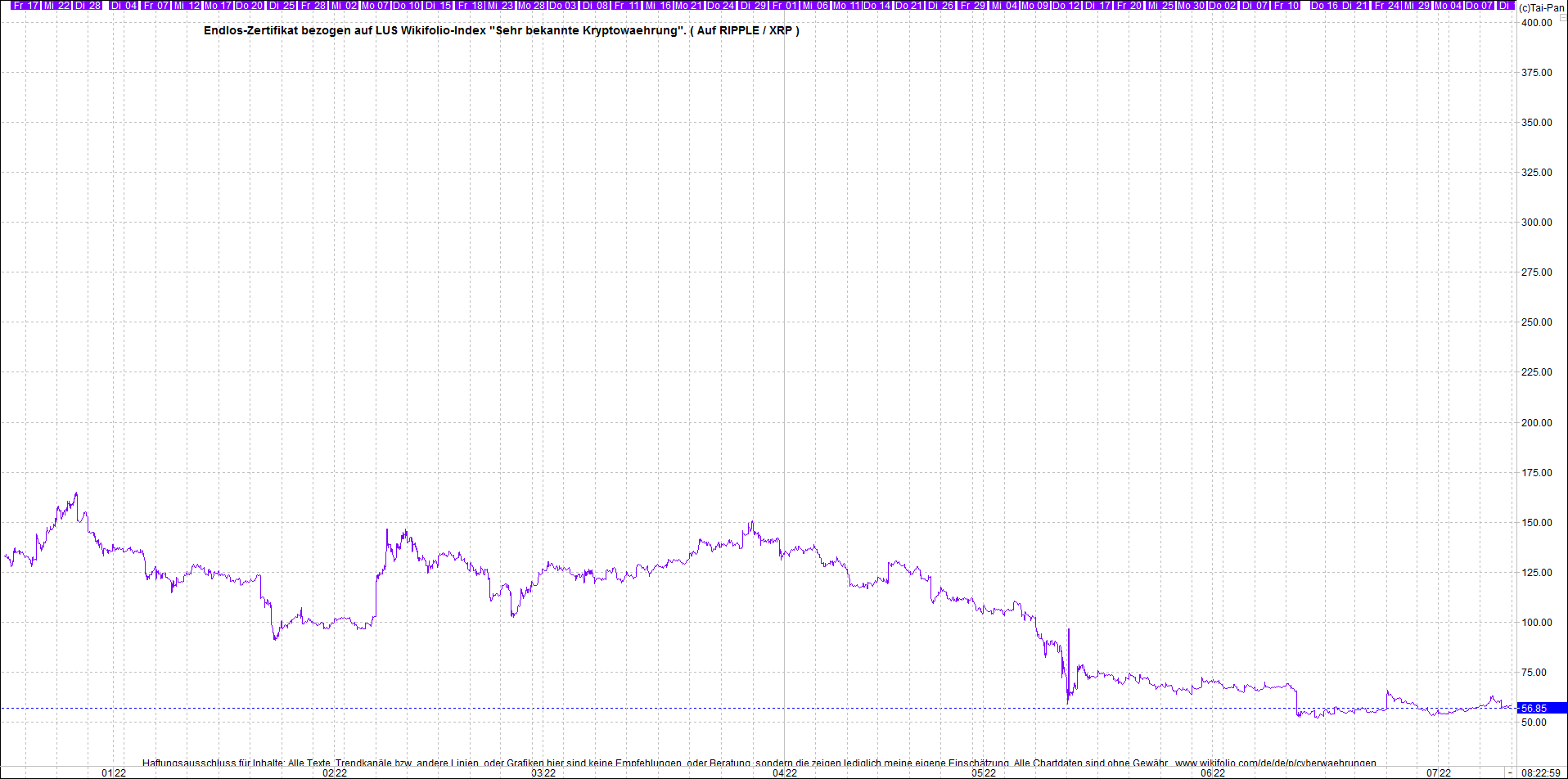Click the Mi 22 date header

pyautogui.click(x=56, y=5)
